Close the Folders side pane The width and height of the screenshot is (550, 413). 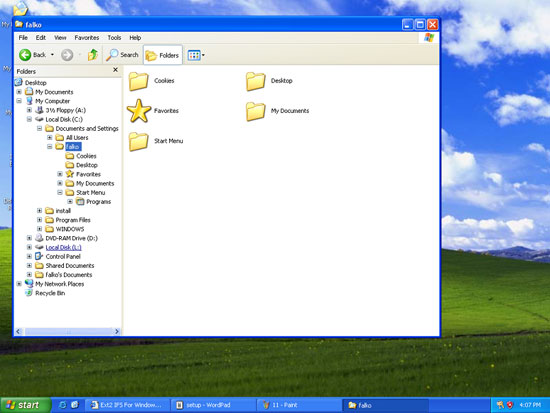coord(115,70)
